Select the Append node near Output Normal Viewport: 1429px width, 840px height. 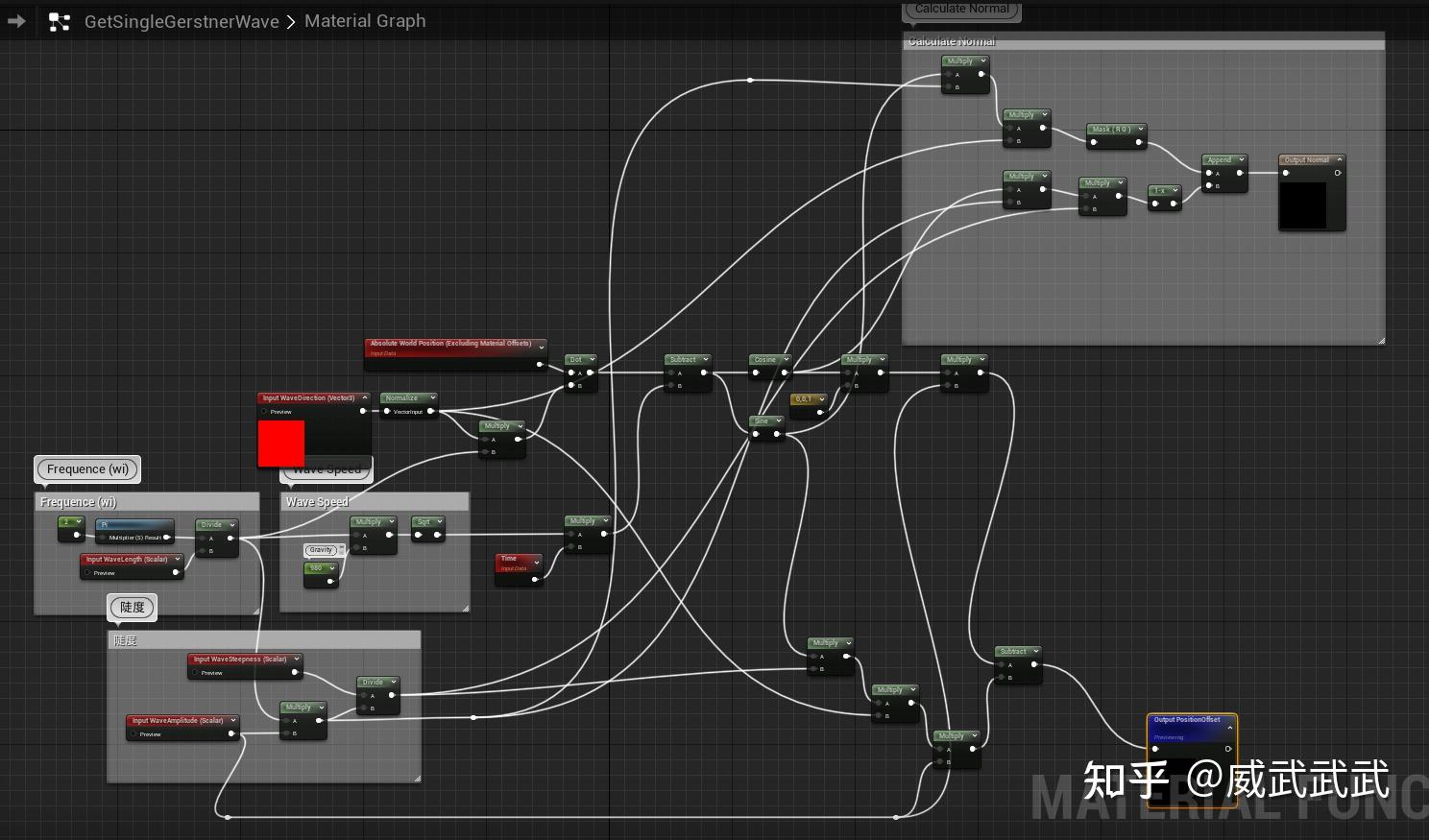pyautogui.click(x=1221, y=159)
